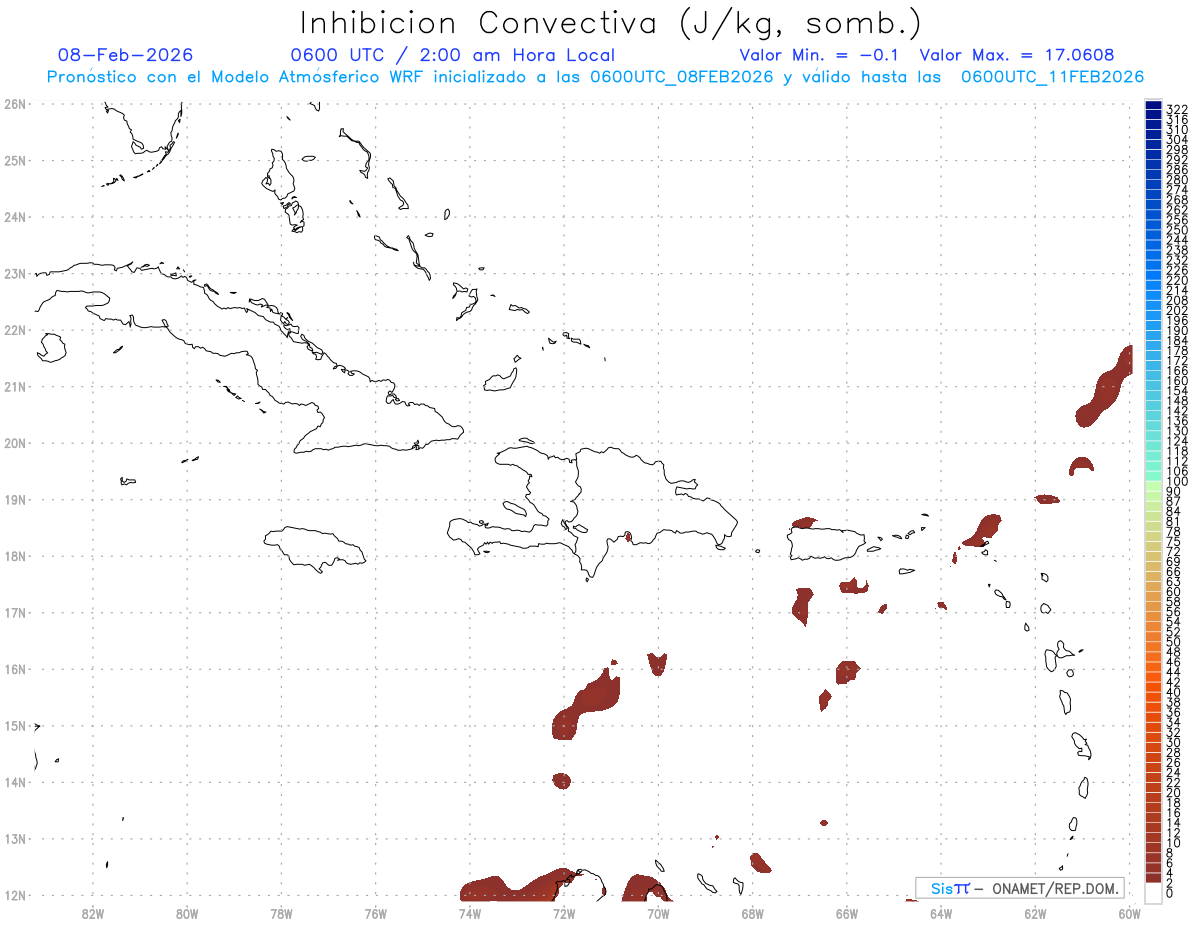Click the "50" color bar label
This screenshot has width=1200, height=927.
(x=1174, y=642)
